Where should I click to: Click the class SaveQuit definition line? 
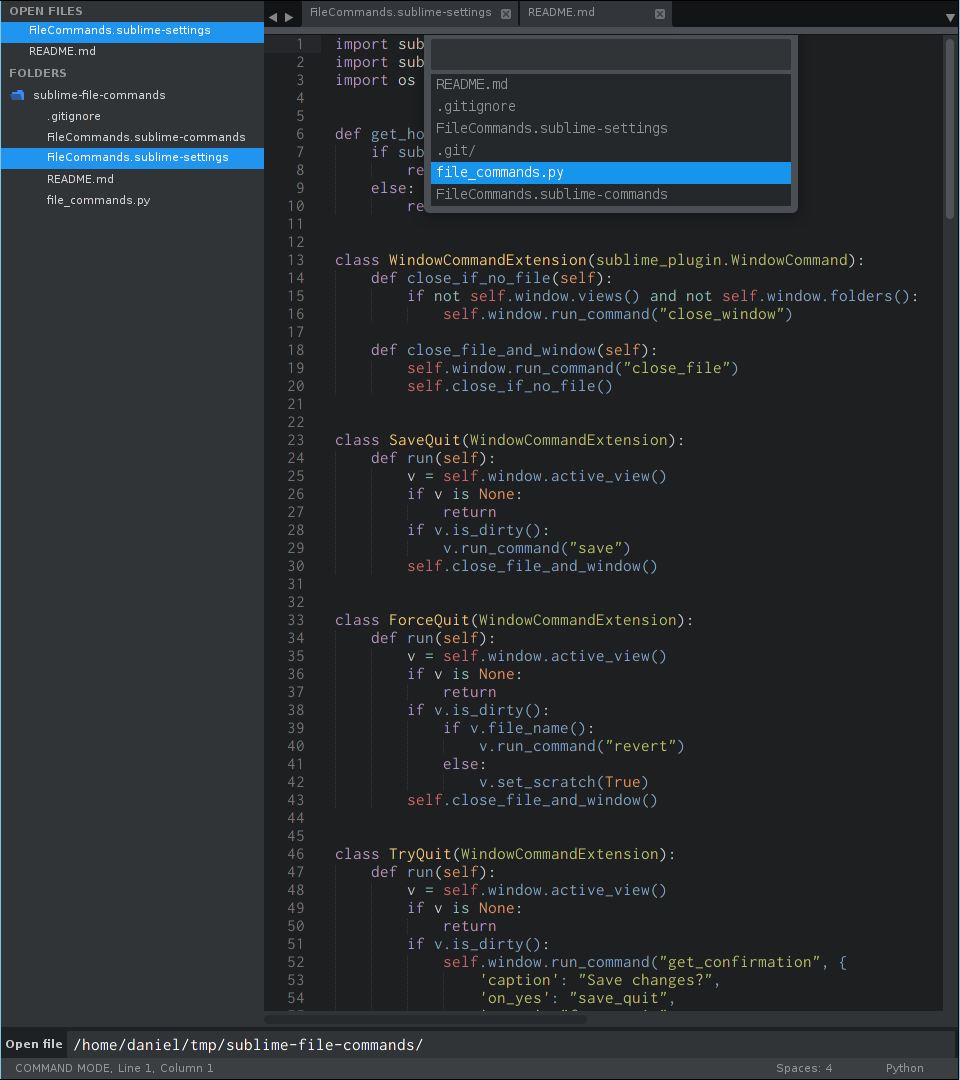coord(510,440)
